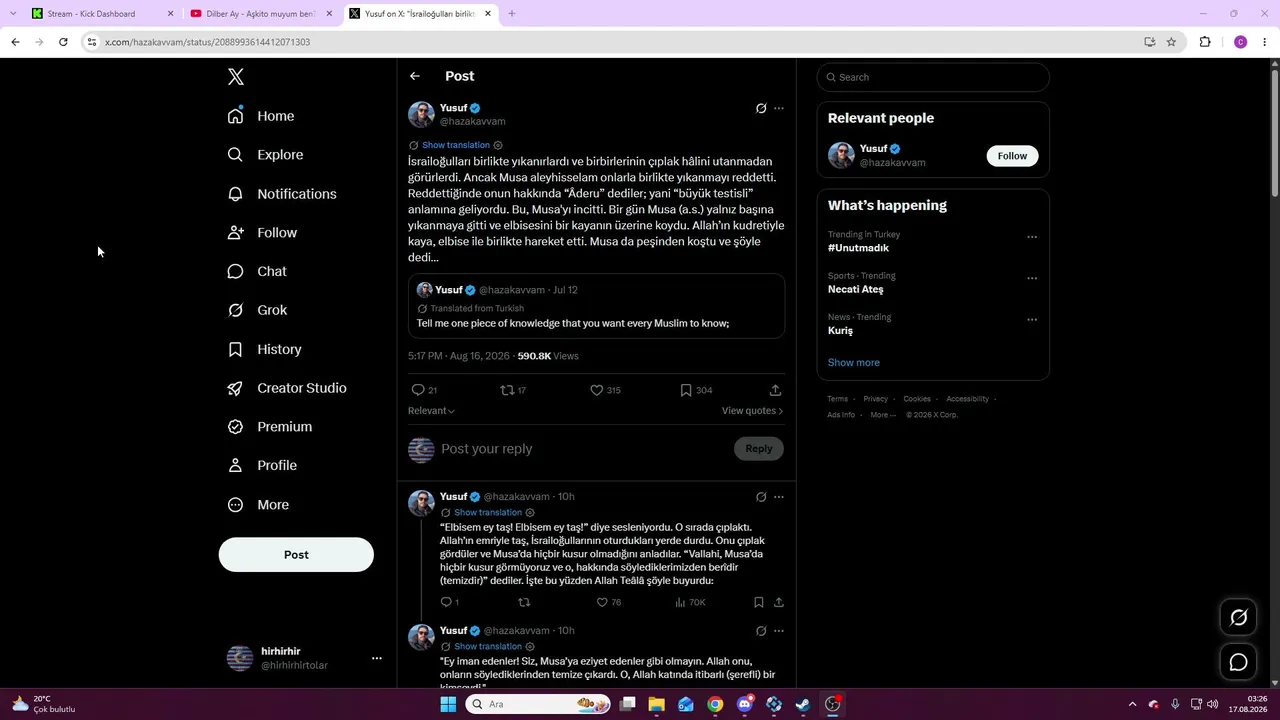Click the browser address bar URL
The height and width of the screenshot is (720, 1280).
point(208,42)
